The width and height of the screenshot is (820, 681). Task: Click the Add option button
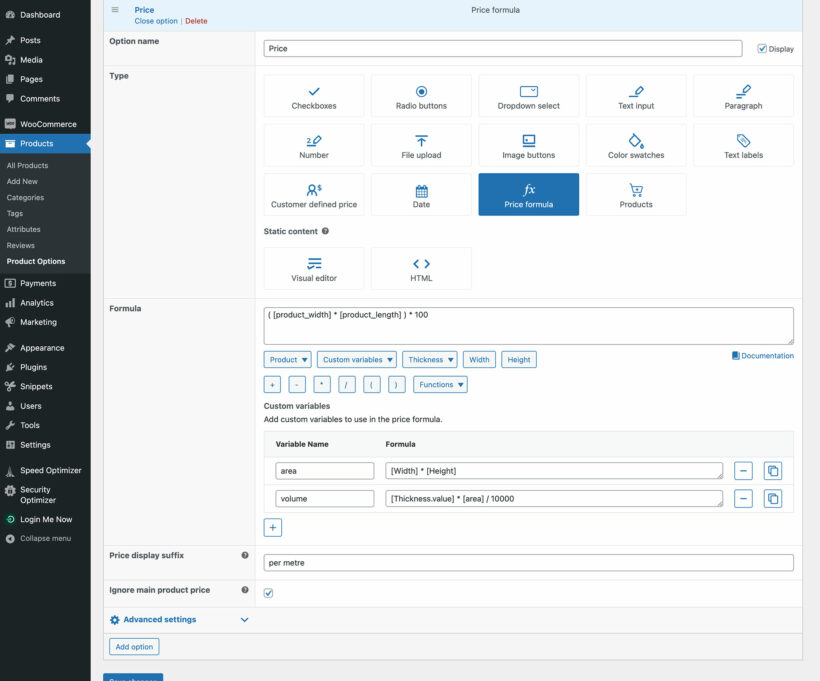click(134, 647)
